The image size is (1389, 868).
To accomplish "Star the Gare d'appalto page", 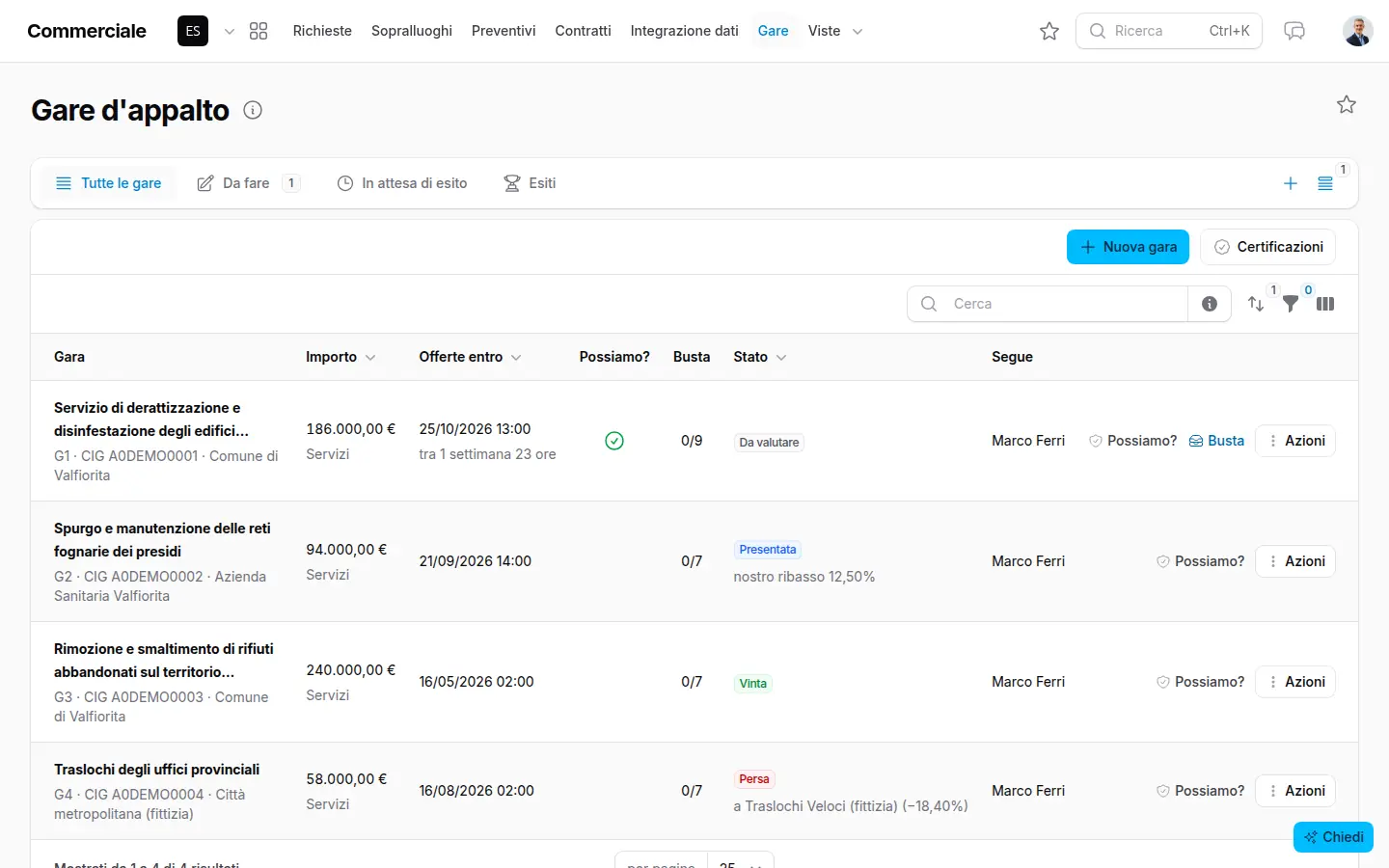I will 1347,104.
